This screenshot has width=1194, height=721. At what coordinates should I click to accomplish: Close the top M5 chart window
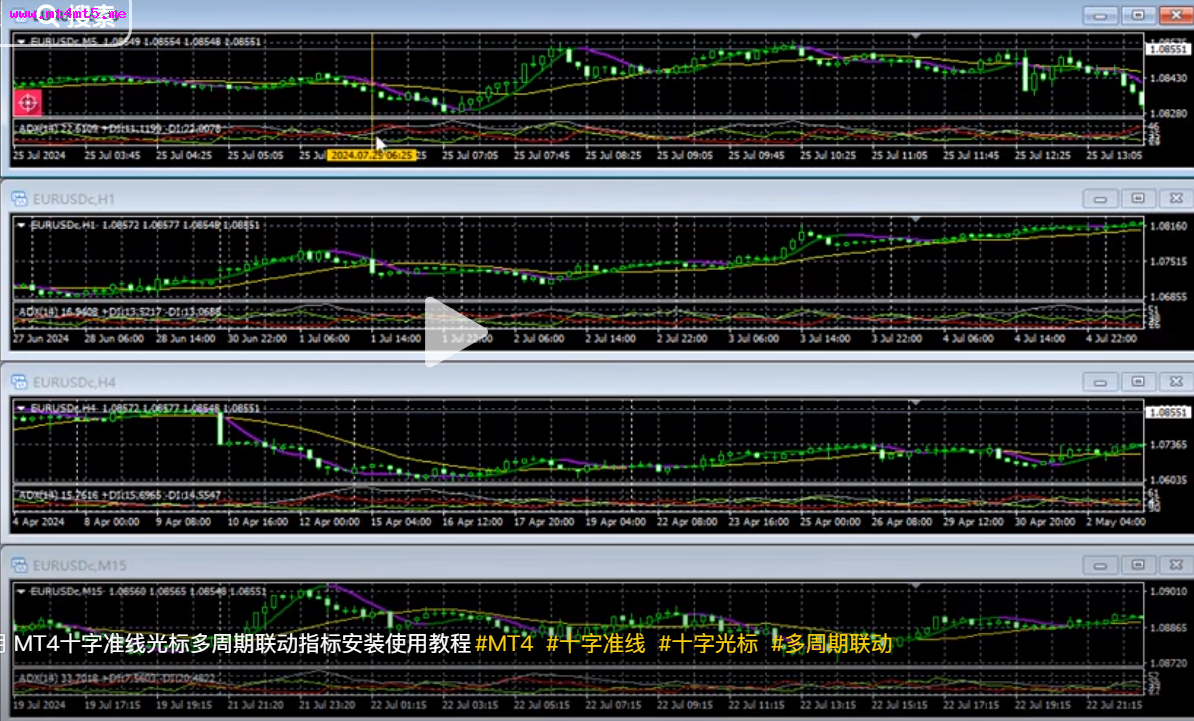click(1176, 15)
